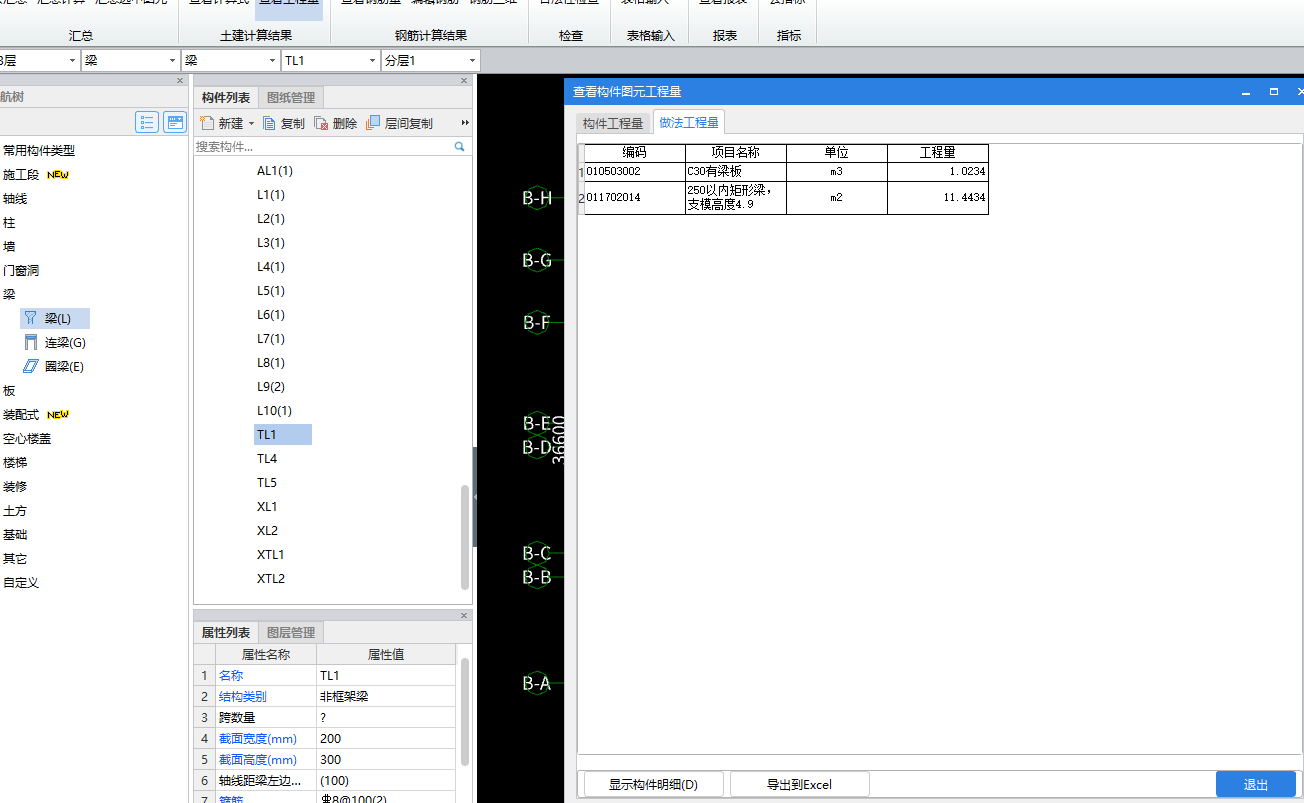Switch navigation tree to list view icon
Image resolution: width=1304 pixels, height=803 pixels.
point(148,122)
